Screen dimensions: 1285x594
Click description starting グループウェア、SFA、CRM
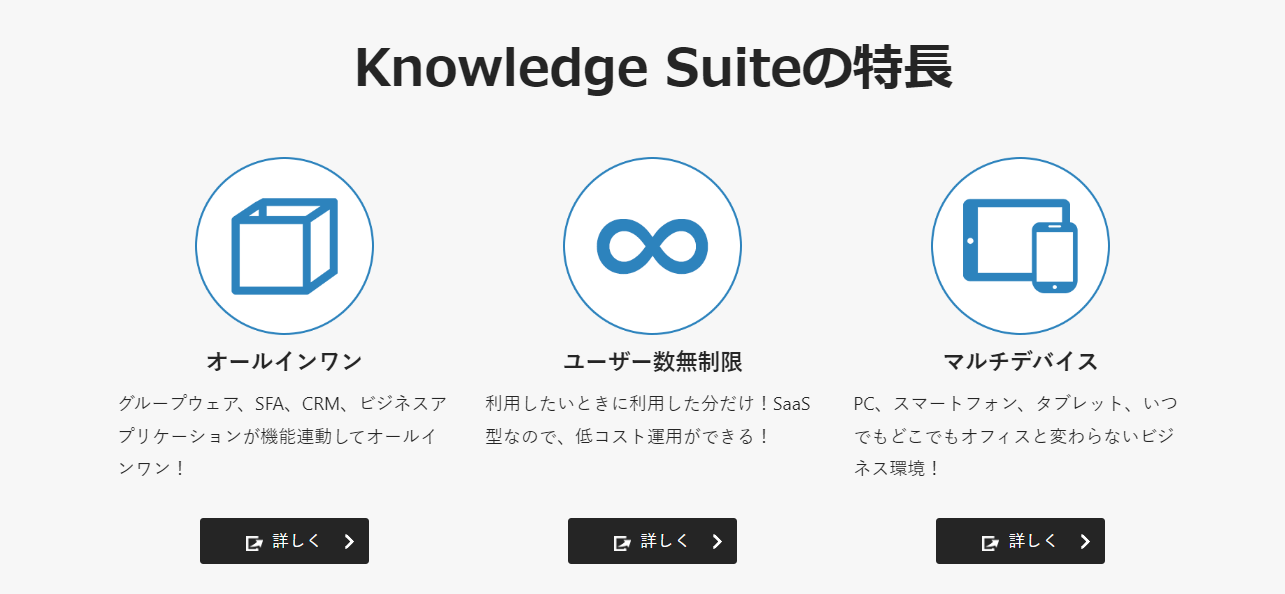click(x=282, y=435)
